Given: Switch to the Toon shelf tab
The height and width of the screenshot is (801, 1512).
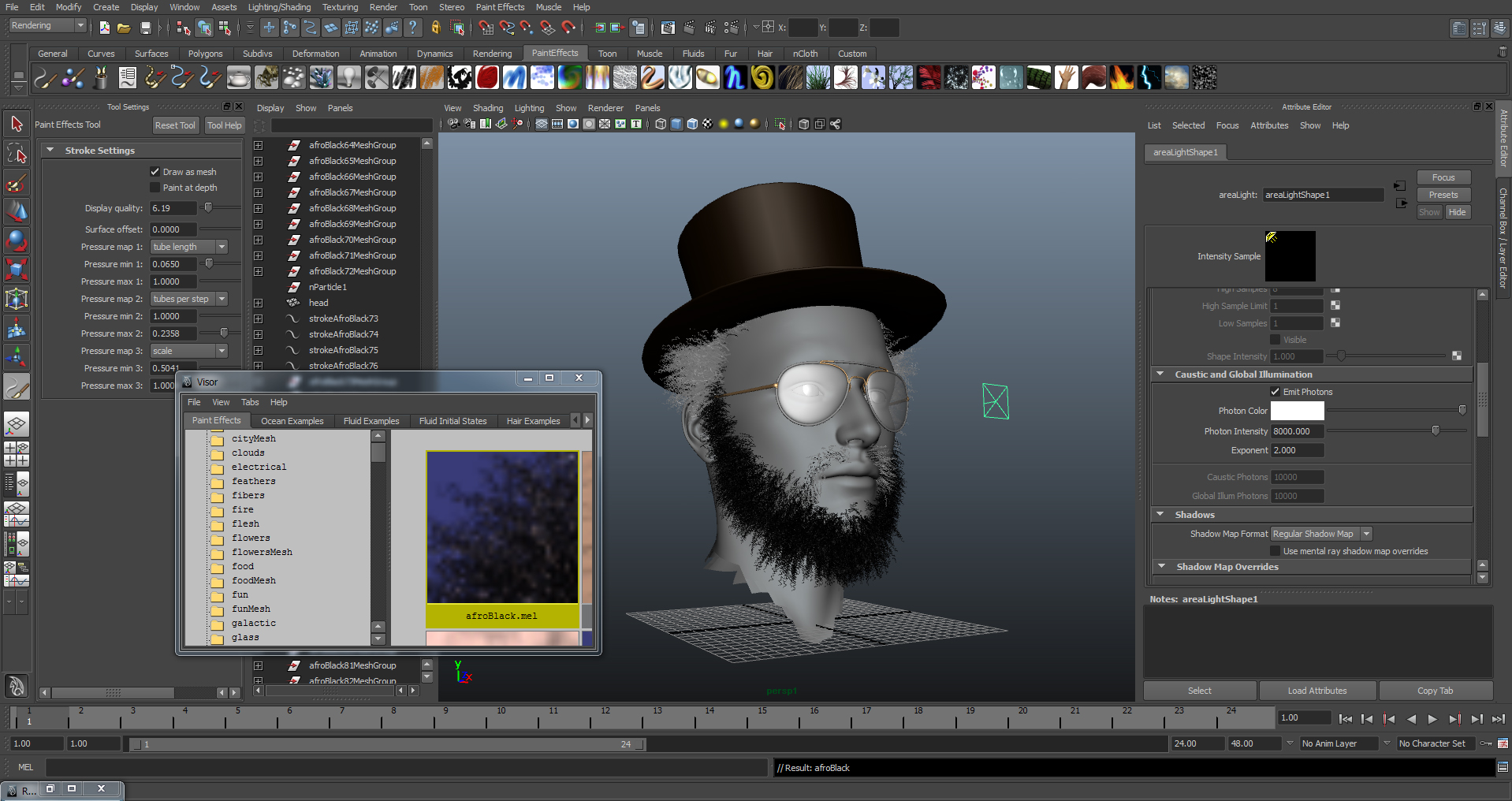Looking at the screenshot, I should pyautogui.click(x=607, y=54).
